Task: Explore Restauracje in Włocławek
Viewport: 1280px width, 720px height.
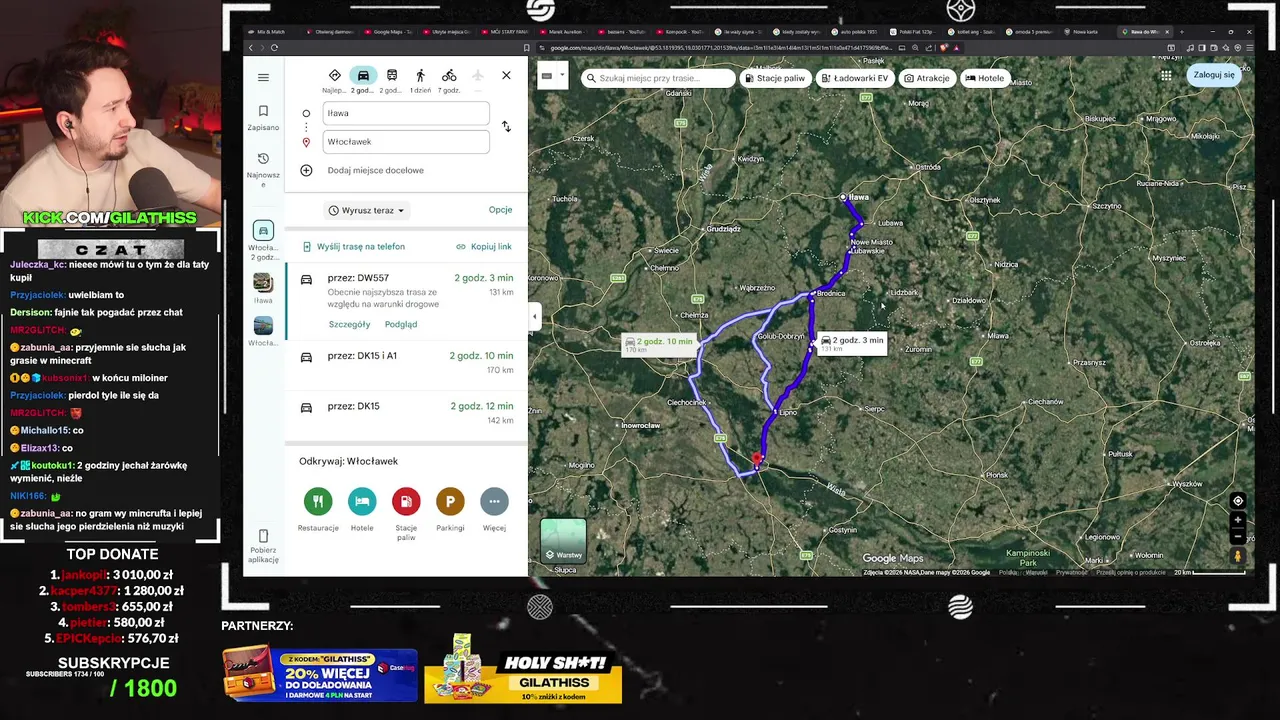Action: [318, 510]
